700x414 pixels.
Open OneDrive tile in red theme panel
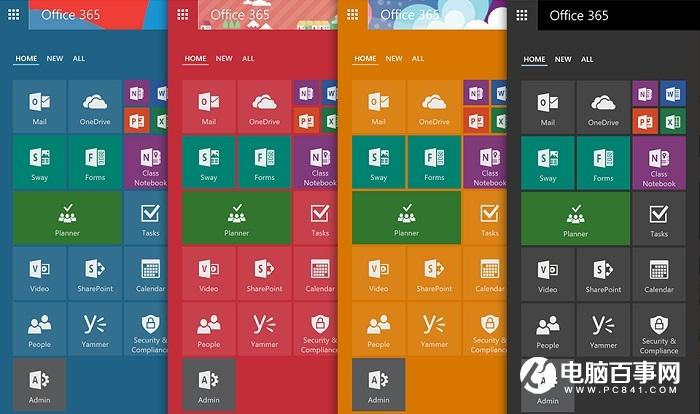264,106
